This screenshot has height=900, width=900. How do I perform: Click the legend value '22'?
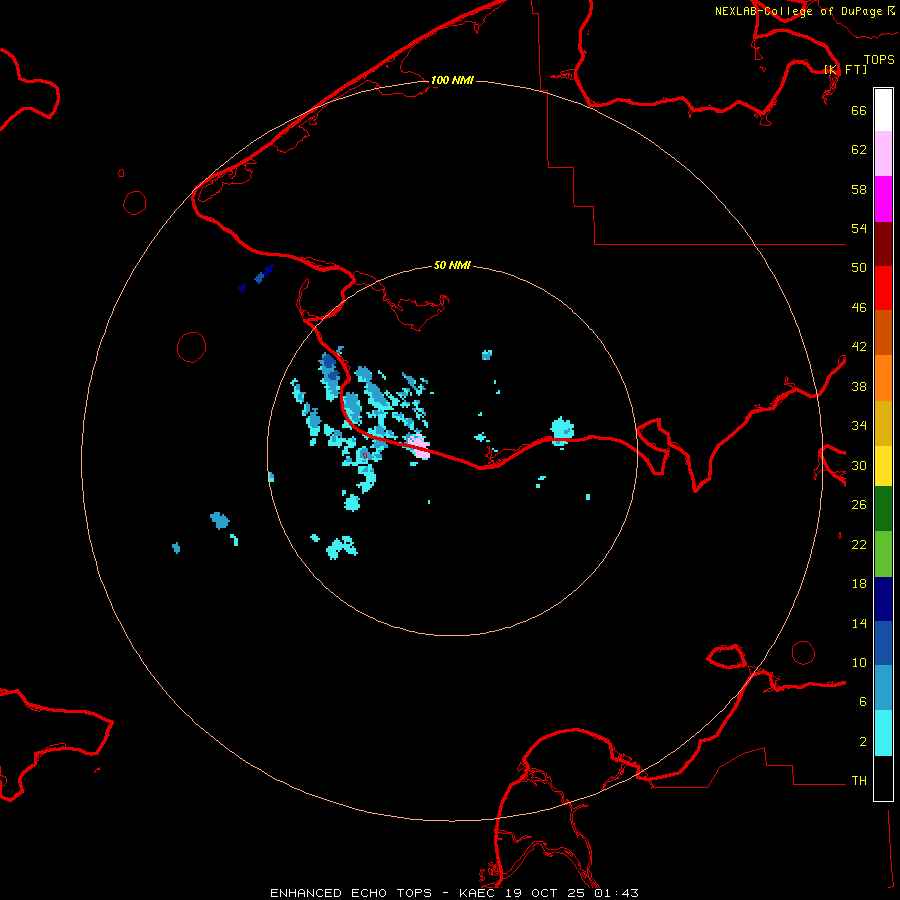[x=859, y=545]
